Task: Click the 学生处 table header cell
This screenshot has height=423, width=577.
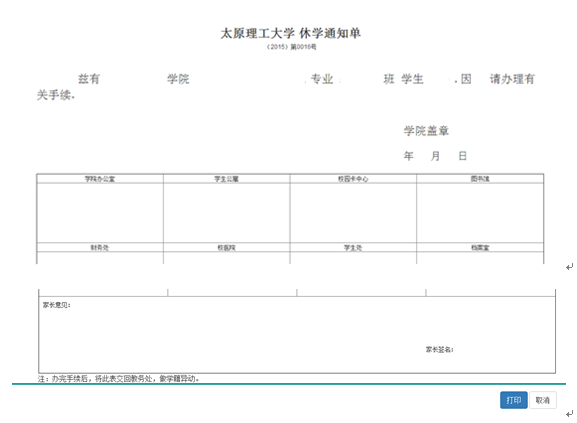Action: coord(353,248)
